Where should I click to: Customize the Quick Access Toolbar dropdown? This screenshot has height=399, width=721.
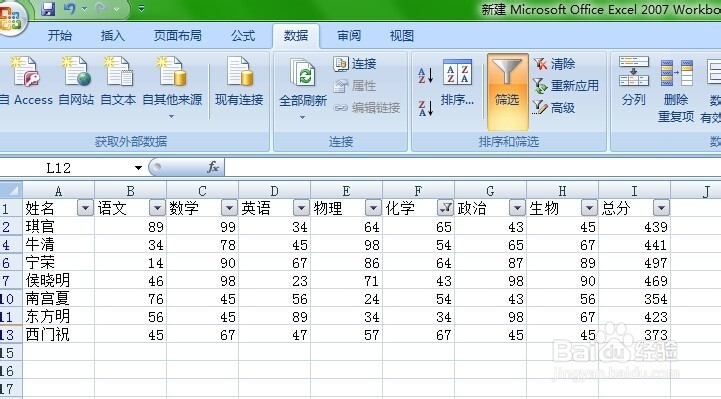141,9
